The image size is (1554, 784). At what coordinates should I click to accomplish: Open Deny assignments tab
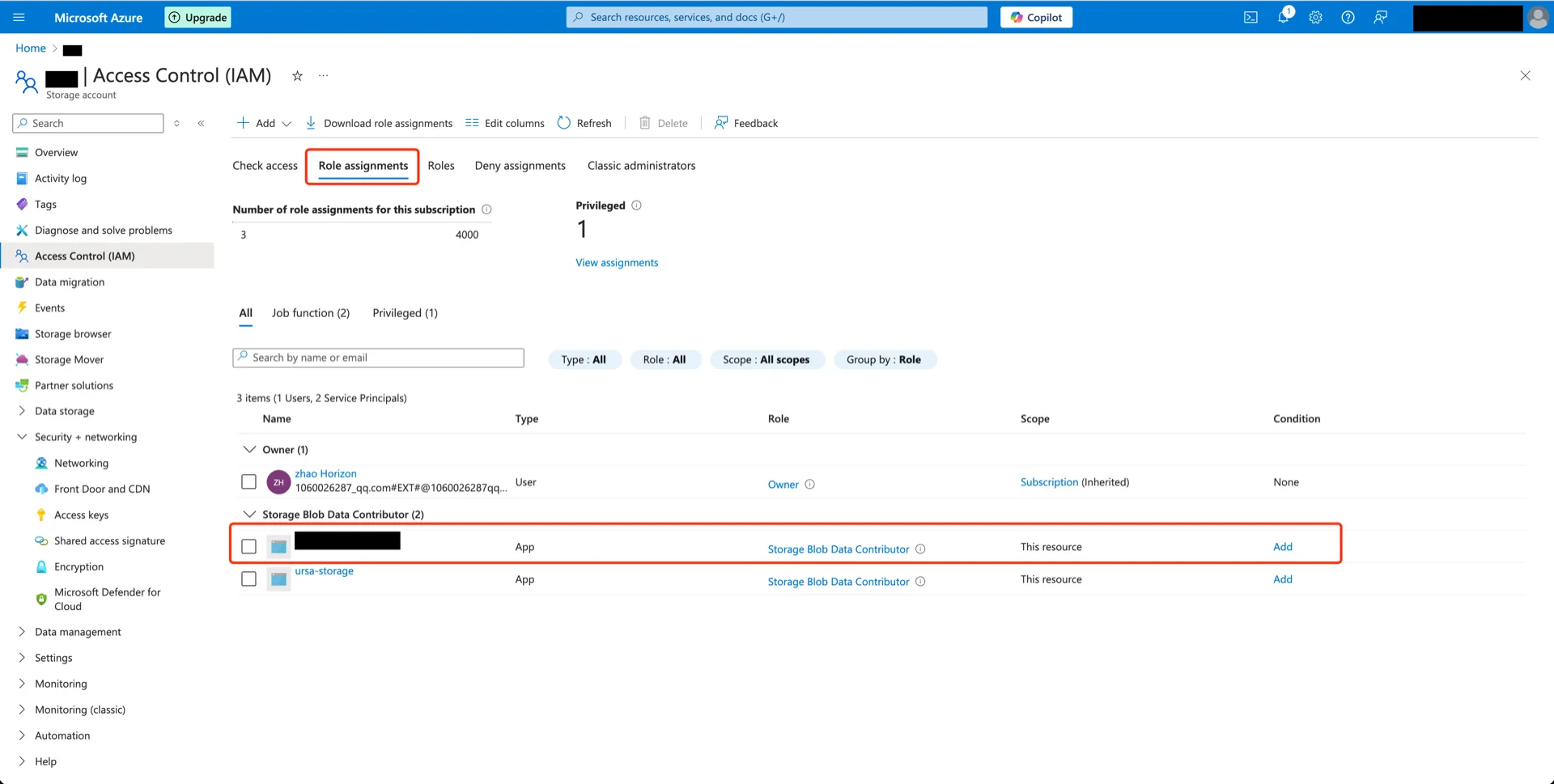[520, 166]
